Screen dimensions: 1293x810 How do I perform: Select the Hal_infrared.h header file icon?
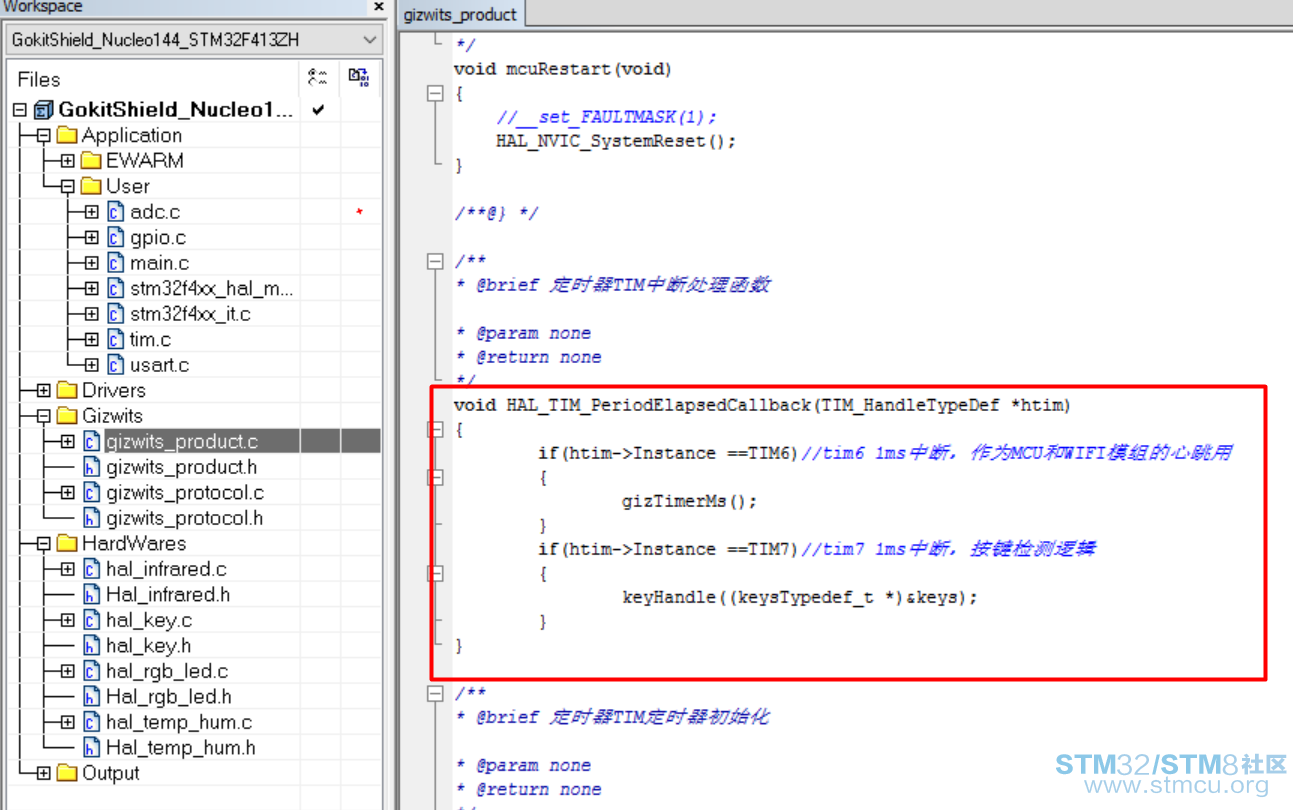click(x=91, y=595)
